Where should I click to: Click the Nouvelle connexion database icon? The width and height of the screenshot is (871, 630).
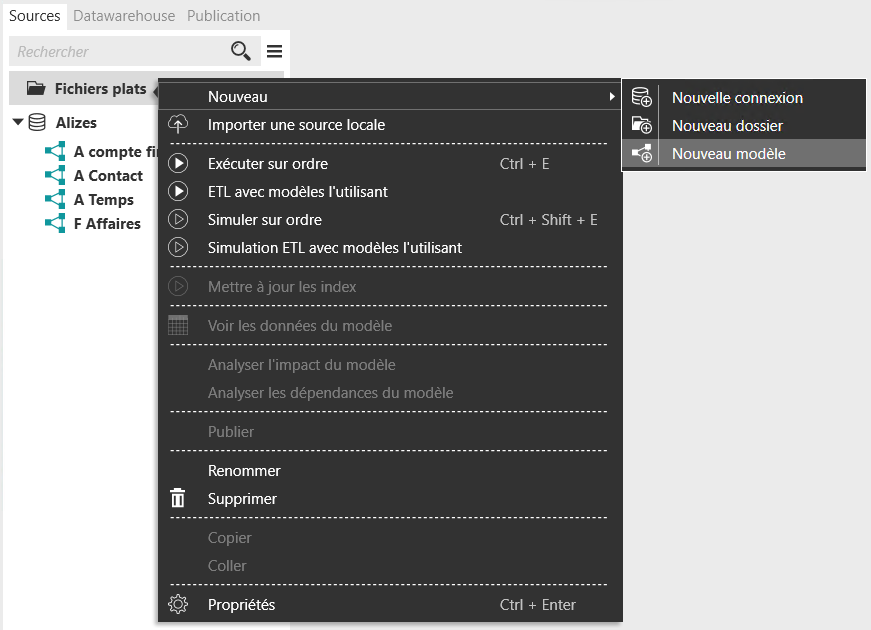coord(642,98)
